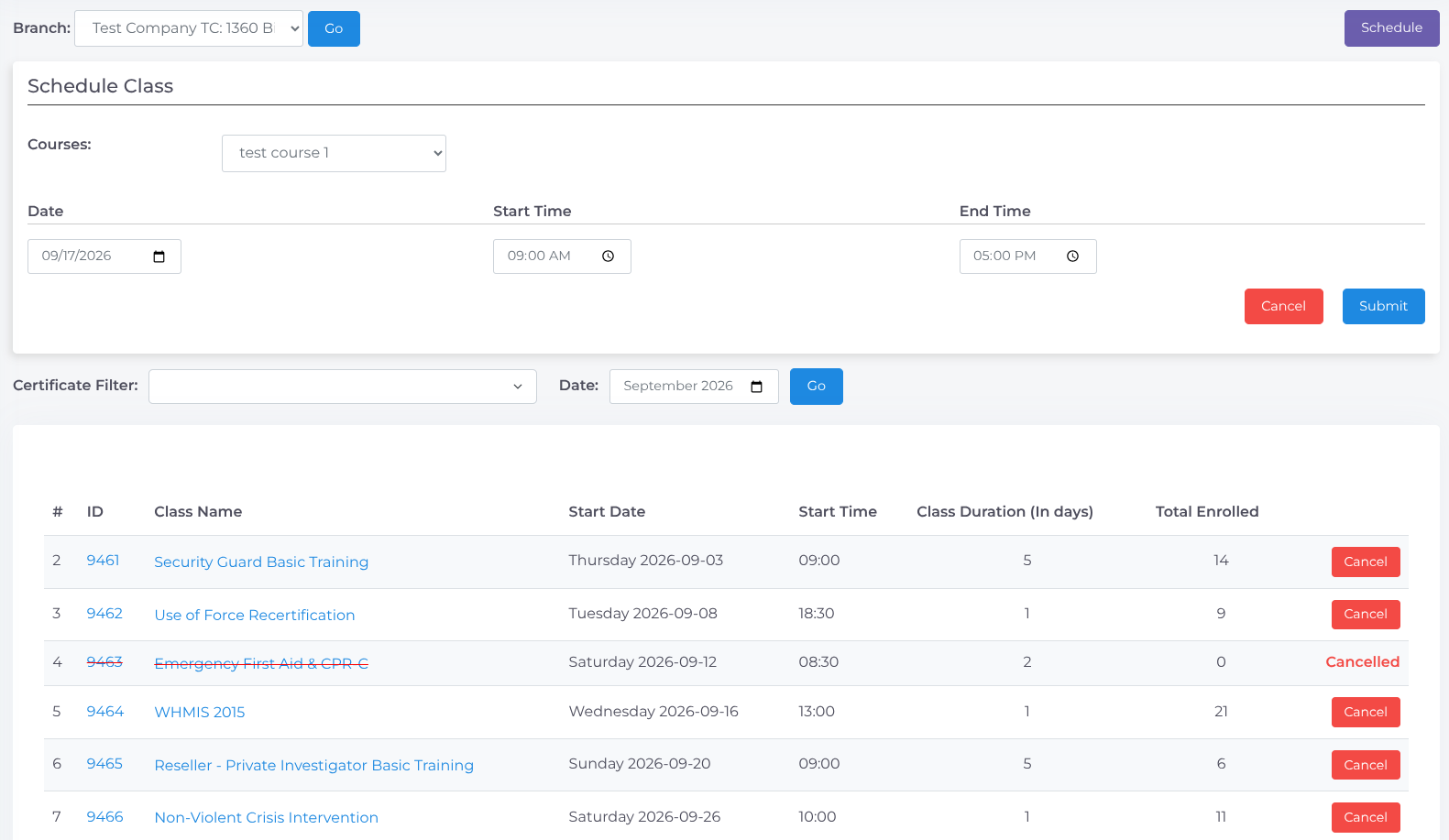This screenshot has width=1449, height=840.
Task: Expand the Branch dropdown
Action: [x=189, y=28]
